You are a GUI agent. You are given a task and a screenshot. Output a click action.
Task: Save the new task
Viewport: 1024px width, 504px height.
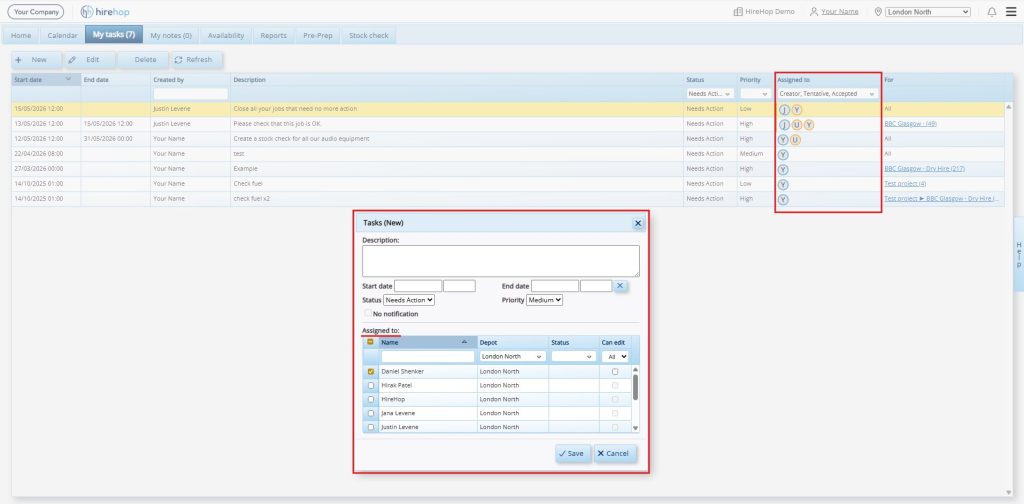point(573,454)
